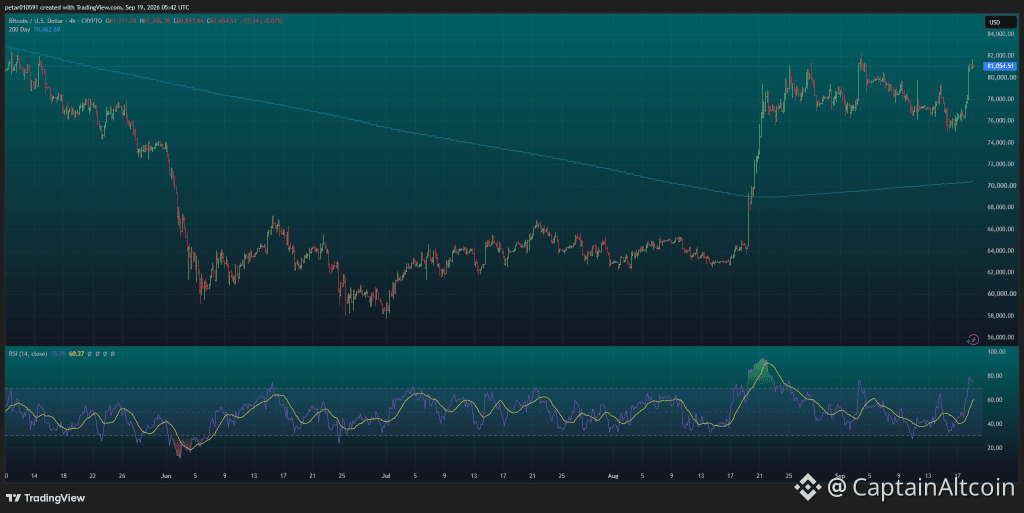This screenshot has width=1024, height=513.
Task: Click the Binance diamond logo watermark
Action: 808,487
